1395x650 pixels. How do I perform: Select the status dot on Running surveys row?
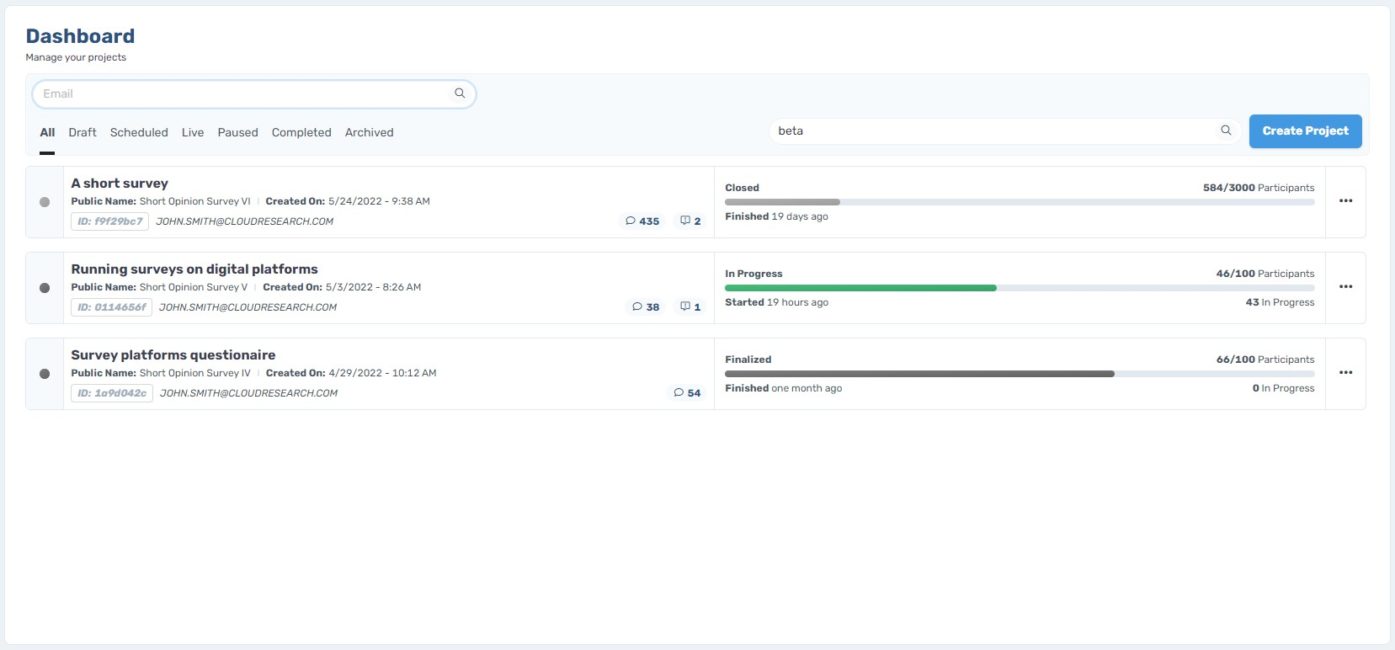tap(44, 287)
